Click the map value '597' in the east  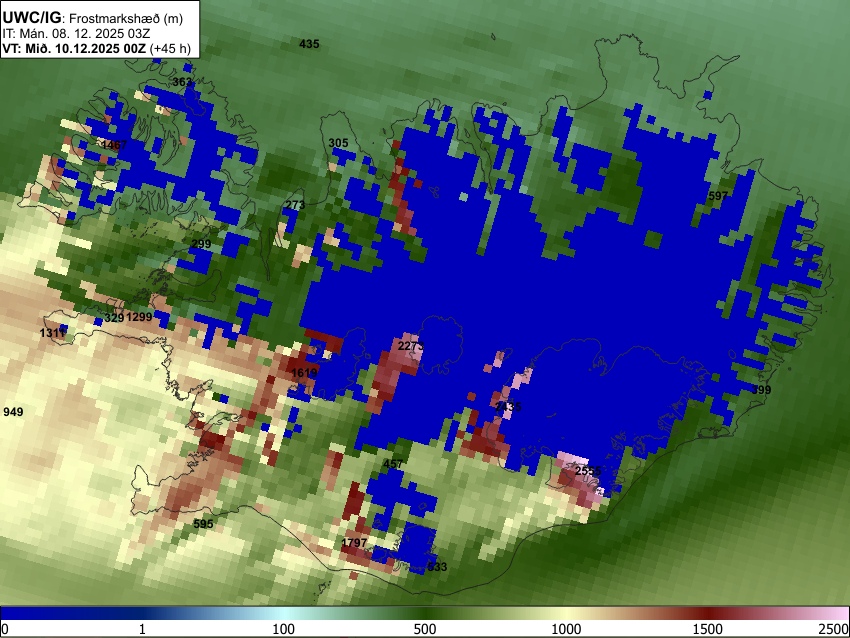(x=718, y=196)
